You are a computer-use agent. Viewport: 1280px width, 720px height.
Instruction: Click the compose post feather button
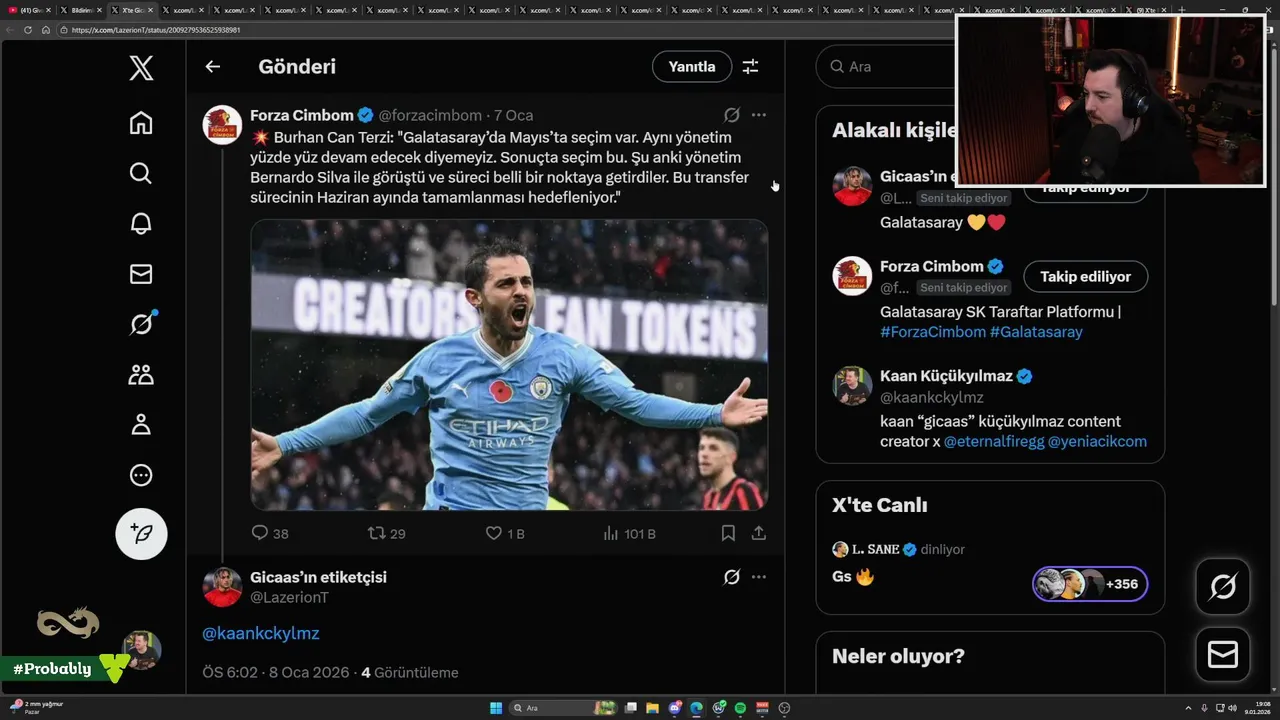pos(141,534)
